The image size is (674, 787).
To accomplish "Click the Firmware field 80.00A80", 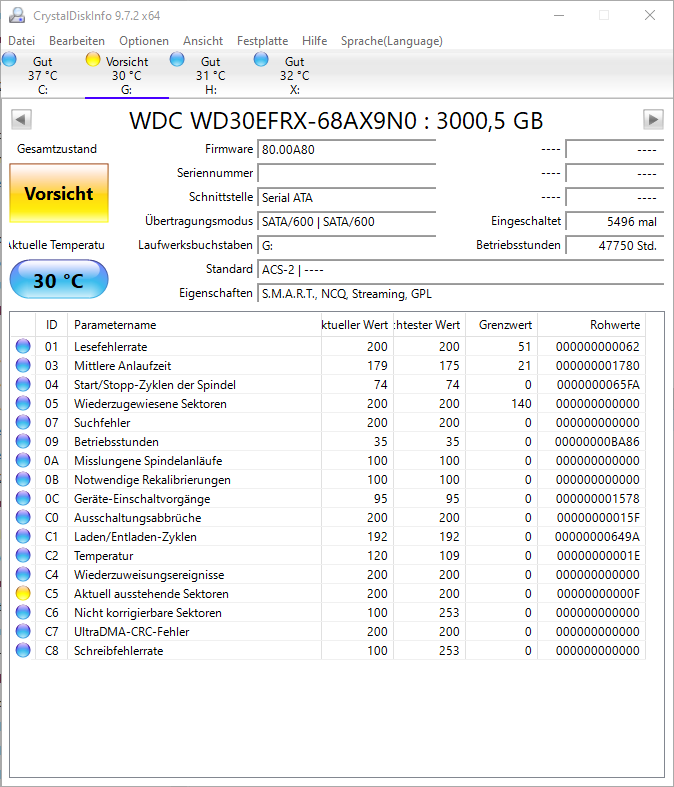I will pyautogui.click(x=346, y=150).
